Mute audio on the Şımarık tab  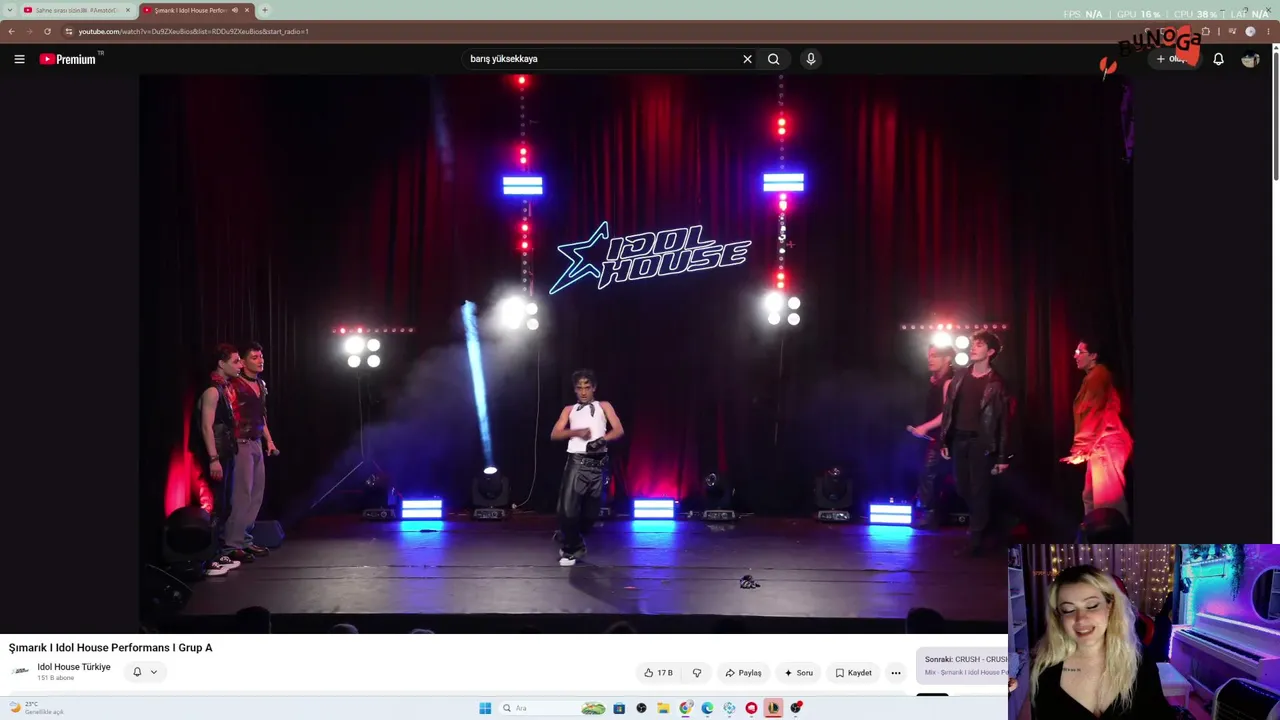point(235,10)
